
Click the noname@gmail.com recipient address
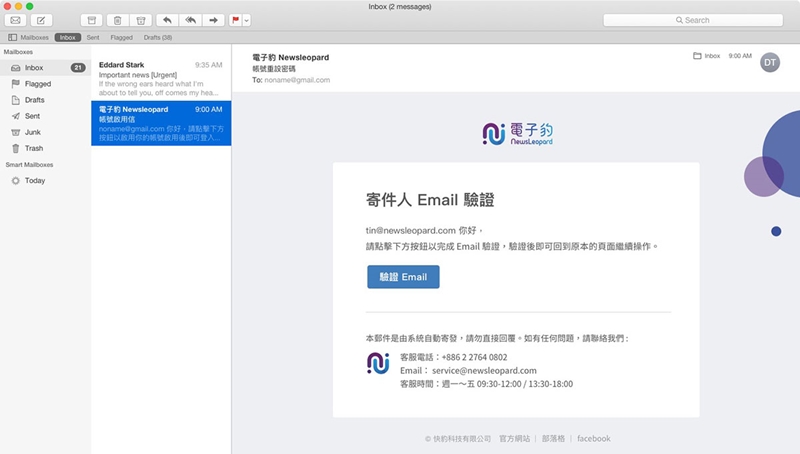297,80
